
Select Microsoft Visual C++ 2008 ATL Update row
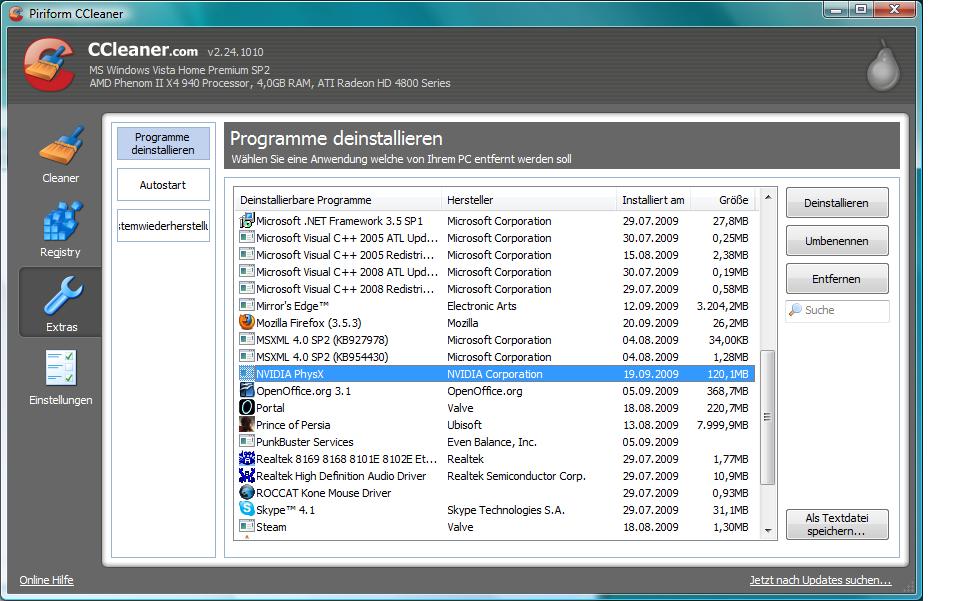(x=495, y=272)
